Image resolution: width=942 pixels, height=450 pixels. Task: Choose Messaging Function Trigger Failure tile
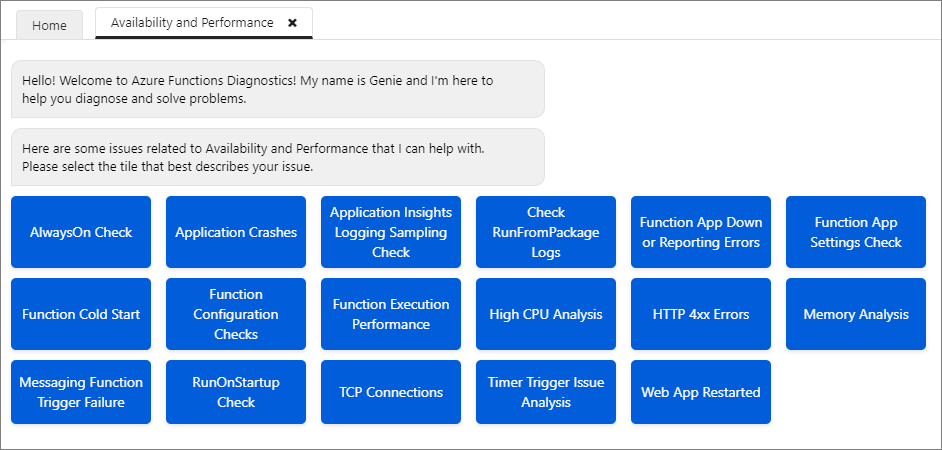[x=81, y=392]
